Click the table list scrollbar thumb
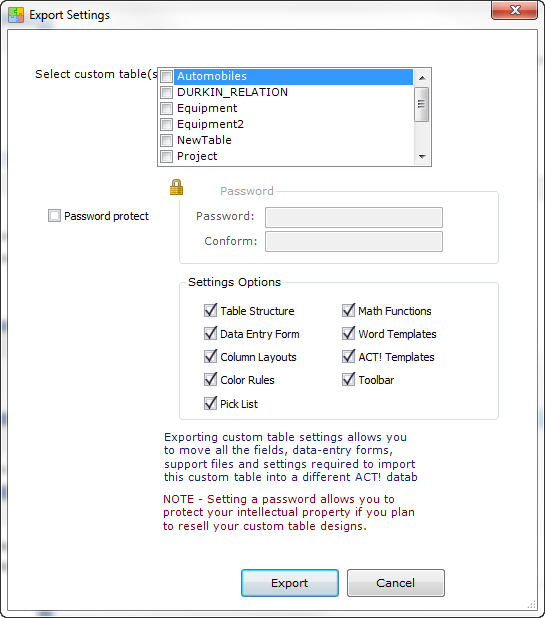The height and width of the screenshot is (618, 545). tap(422, 104)
